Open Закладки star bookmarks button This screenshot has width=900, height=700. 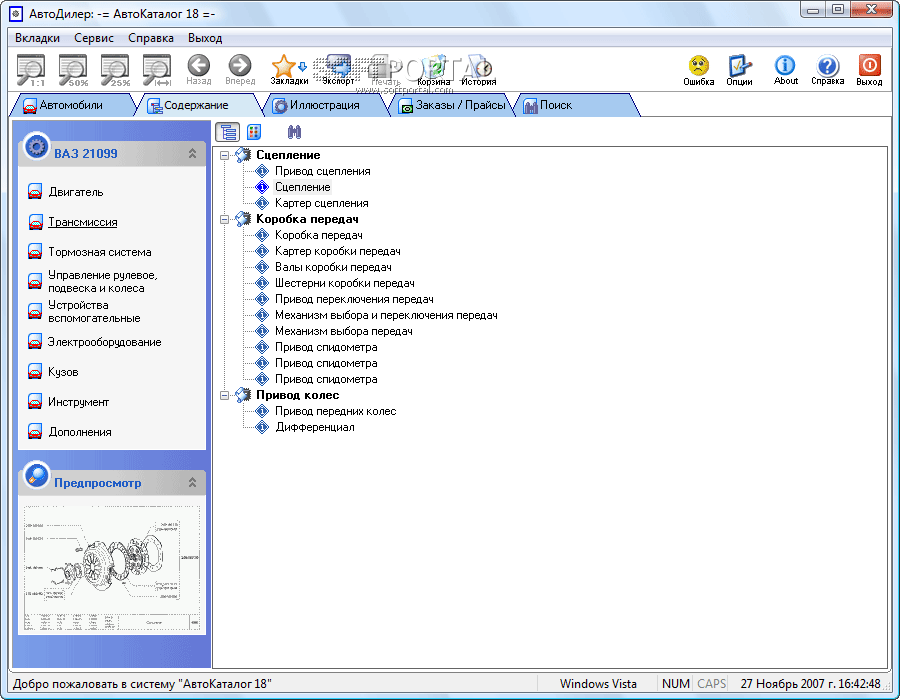coord(289,71)
